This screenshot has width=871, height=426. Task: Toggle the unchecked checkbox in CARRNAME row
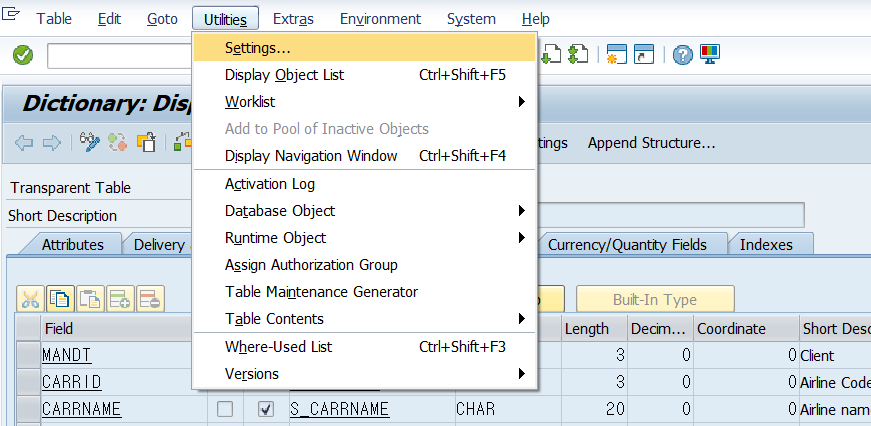click(225, 409)
